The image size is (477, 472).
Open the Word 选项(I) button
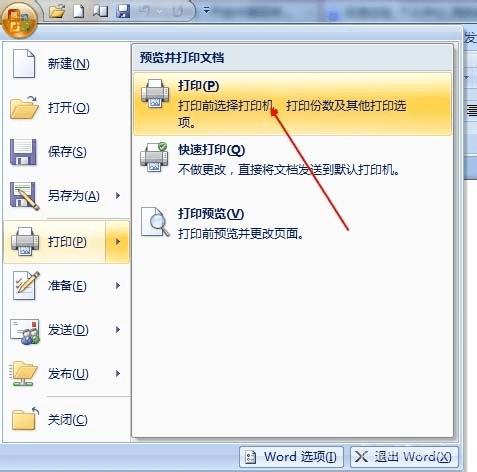point(291,457)
